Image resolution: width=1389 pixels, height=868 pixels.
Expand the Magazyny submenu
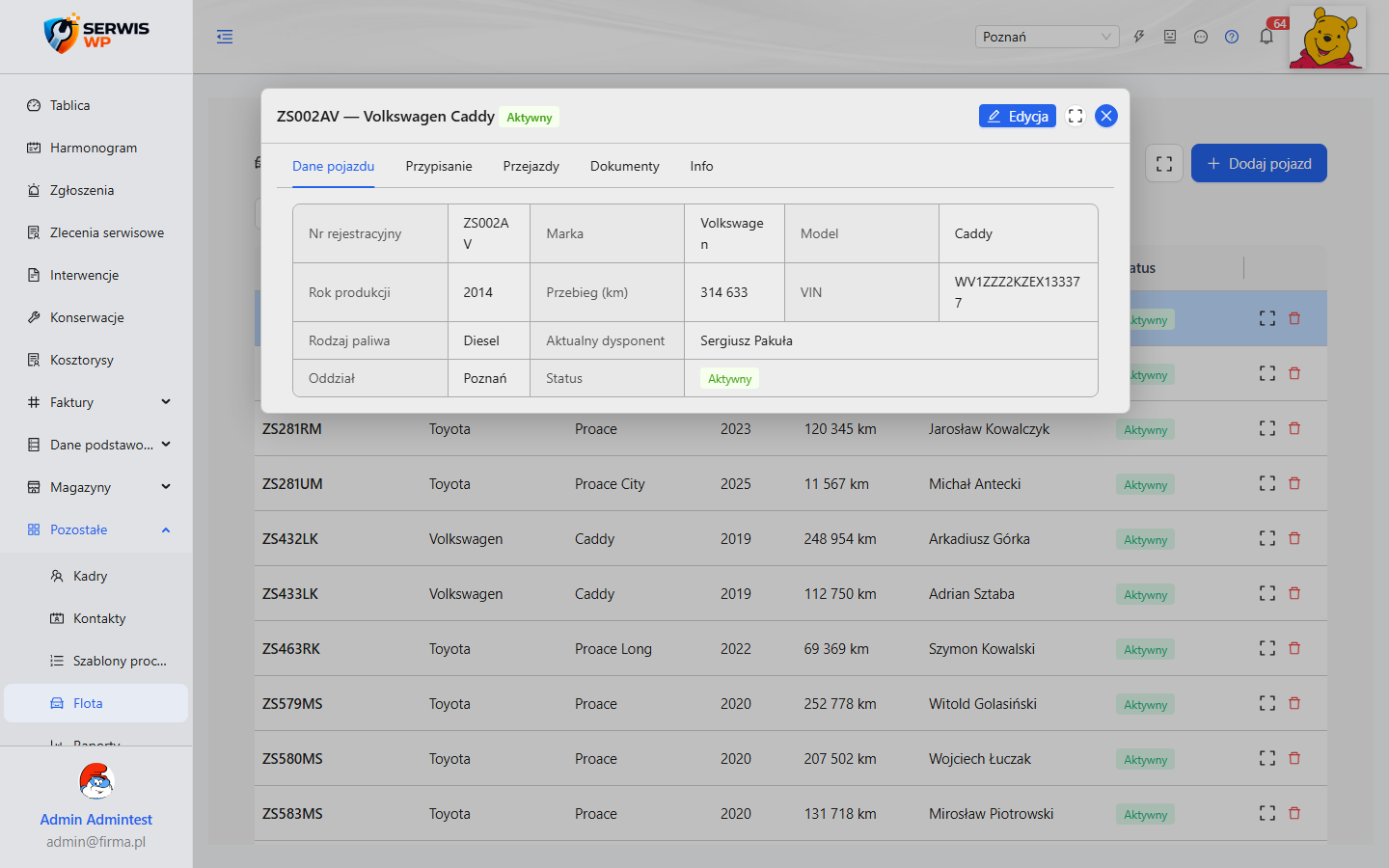point(96,487)
